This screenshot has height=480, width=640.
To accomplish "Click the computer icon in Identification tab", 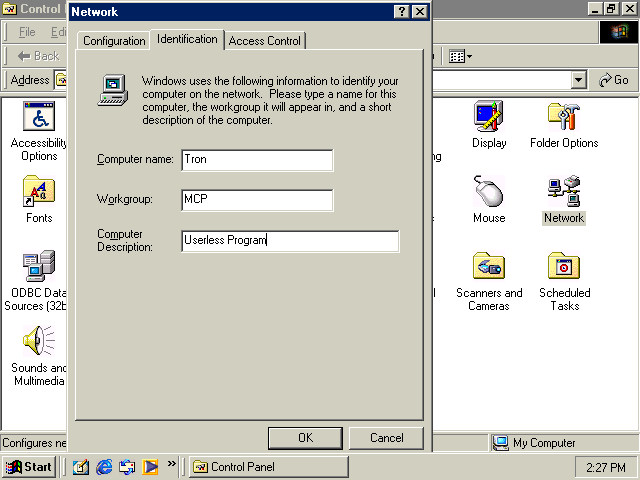I will pos(113,90).
